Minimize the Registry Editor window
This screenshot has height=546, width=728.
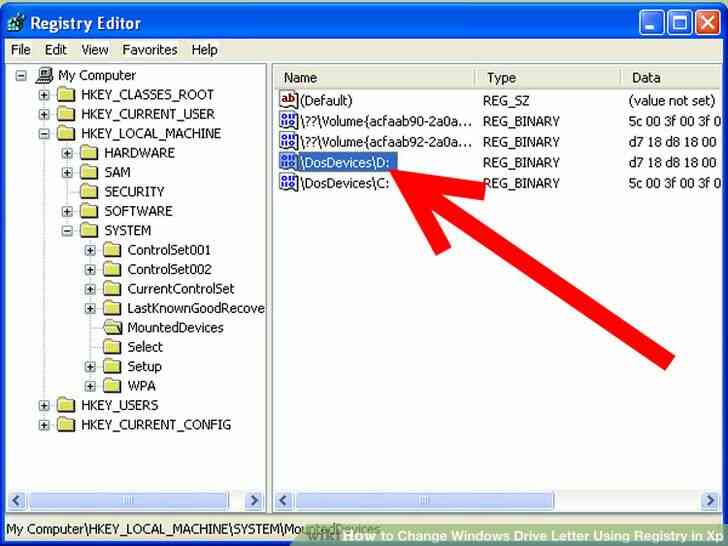(x=651, y=23)
